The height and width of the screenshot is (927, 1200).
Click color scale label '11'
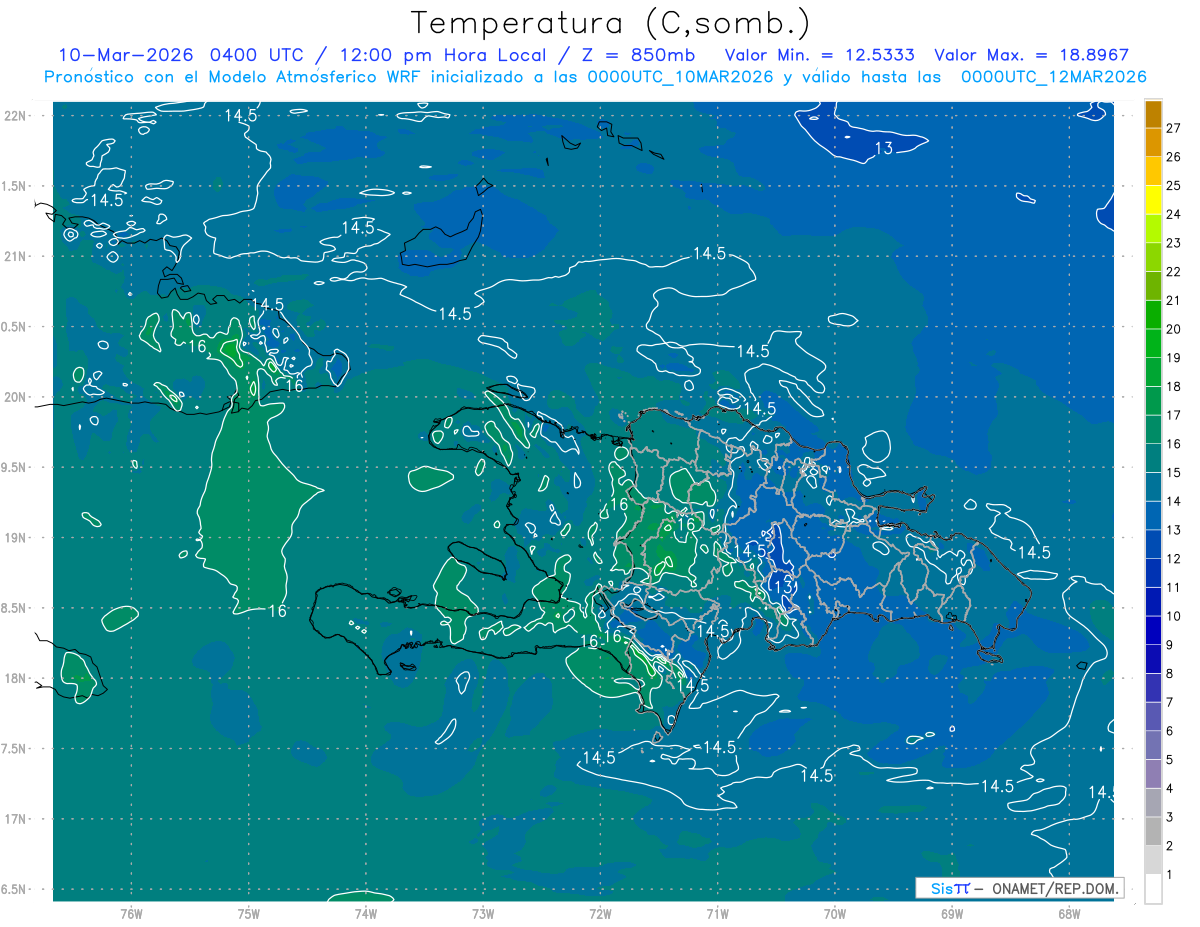pos(1173,587)
